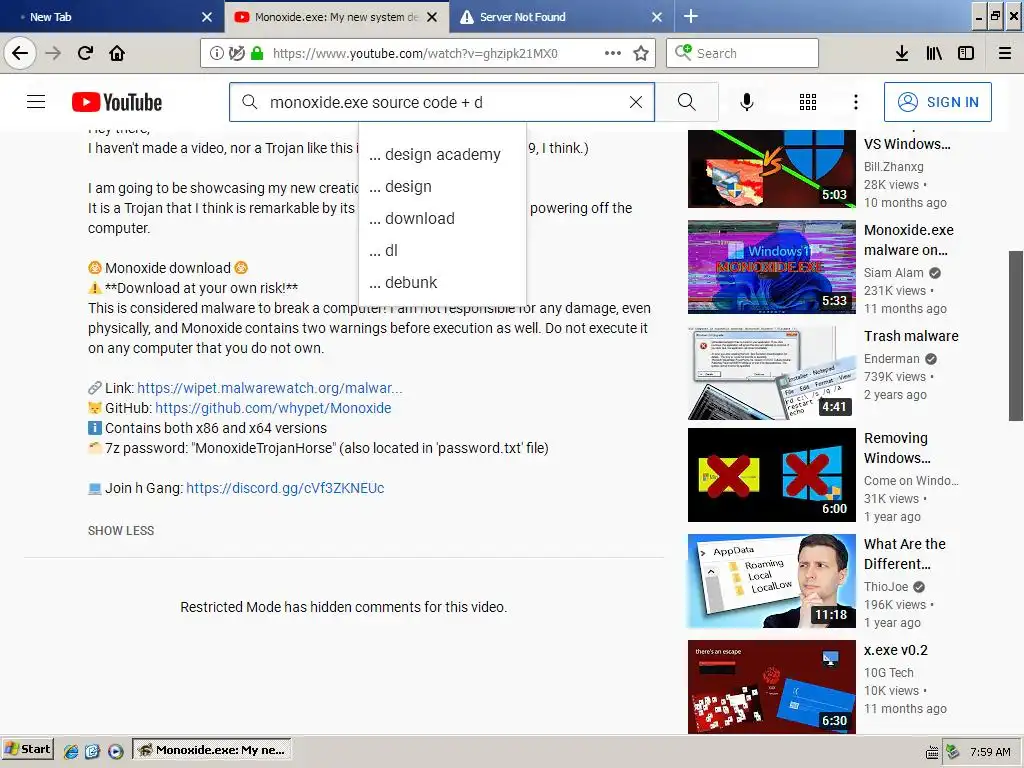Show site information icon in address bar
Image resolution: width=1024 pixels, height=768 pixels.
pyautogui.click(x=217, y=54)
